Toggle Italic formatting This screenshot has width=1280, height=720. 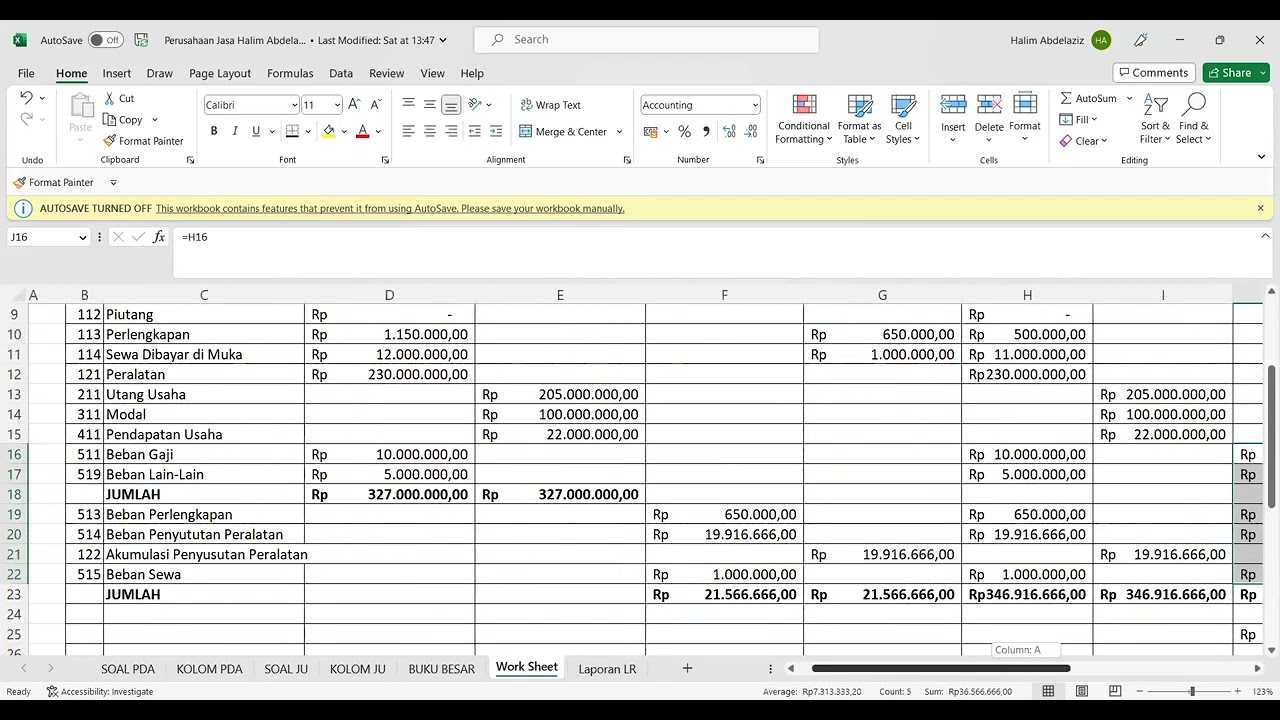(235, 131)
